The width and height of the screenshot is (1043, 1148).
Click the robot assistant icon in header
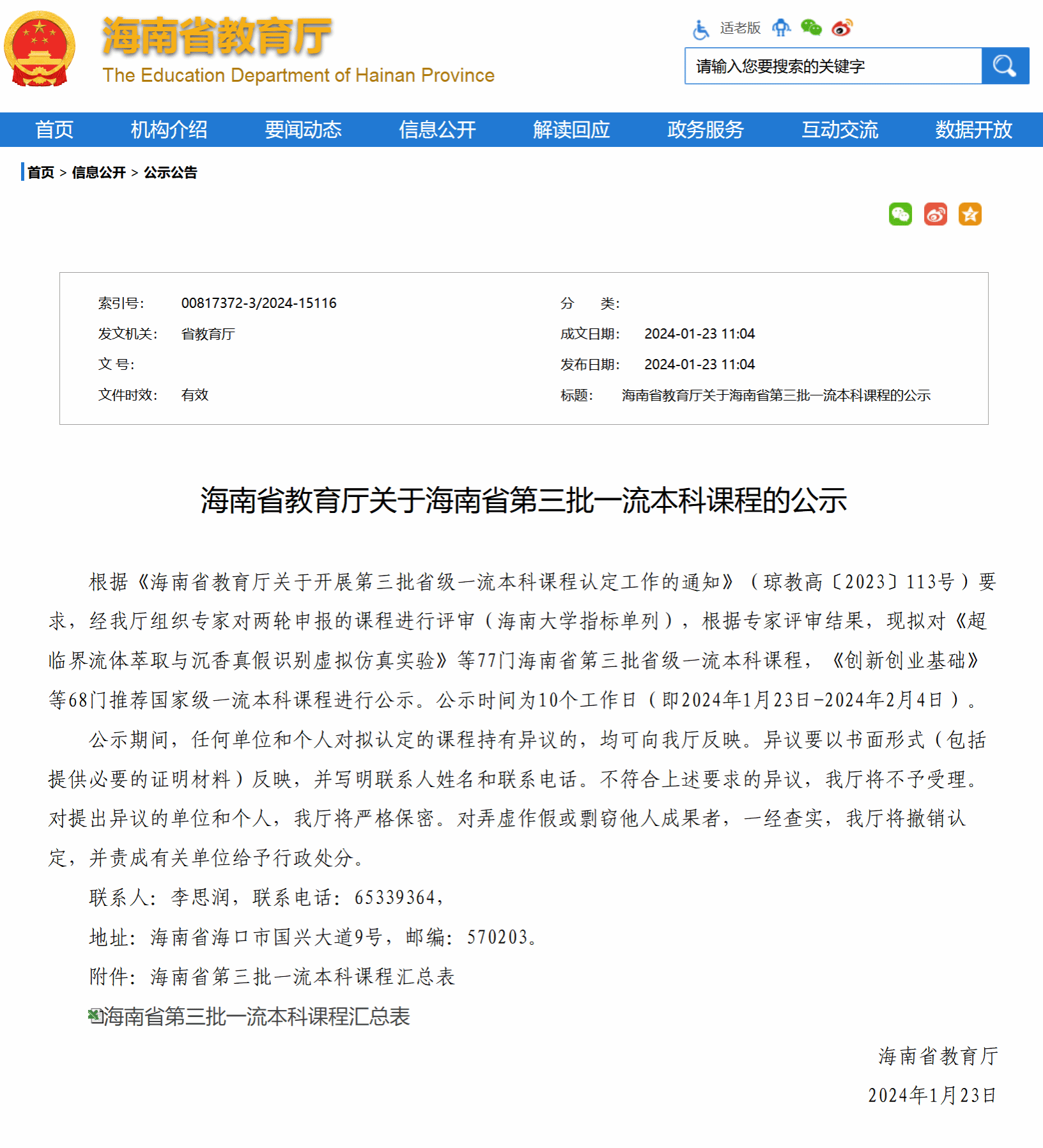click(780, 28)
